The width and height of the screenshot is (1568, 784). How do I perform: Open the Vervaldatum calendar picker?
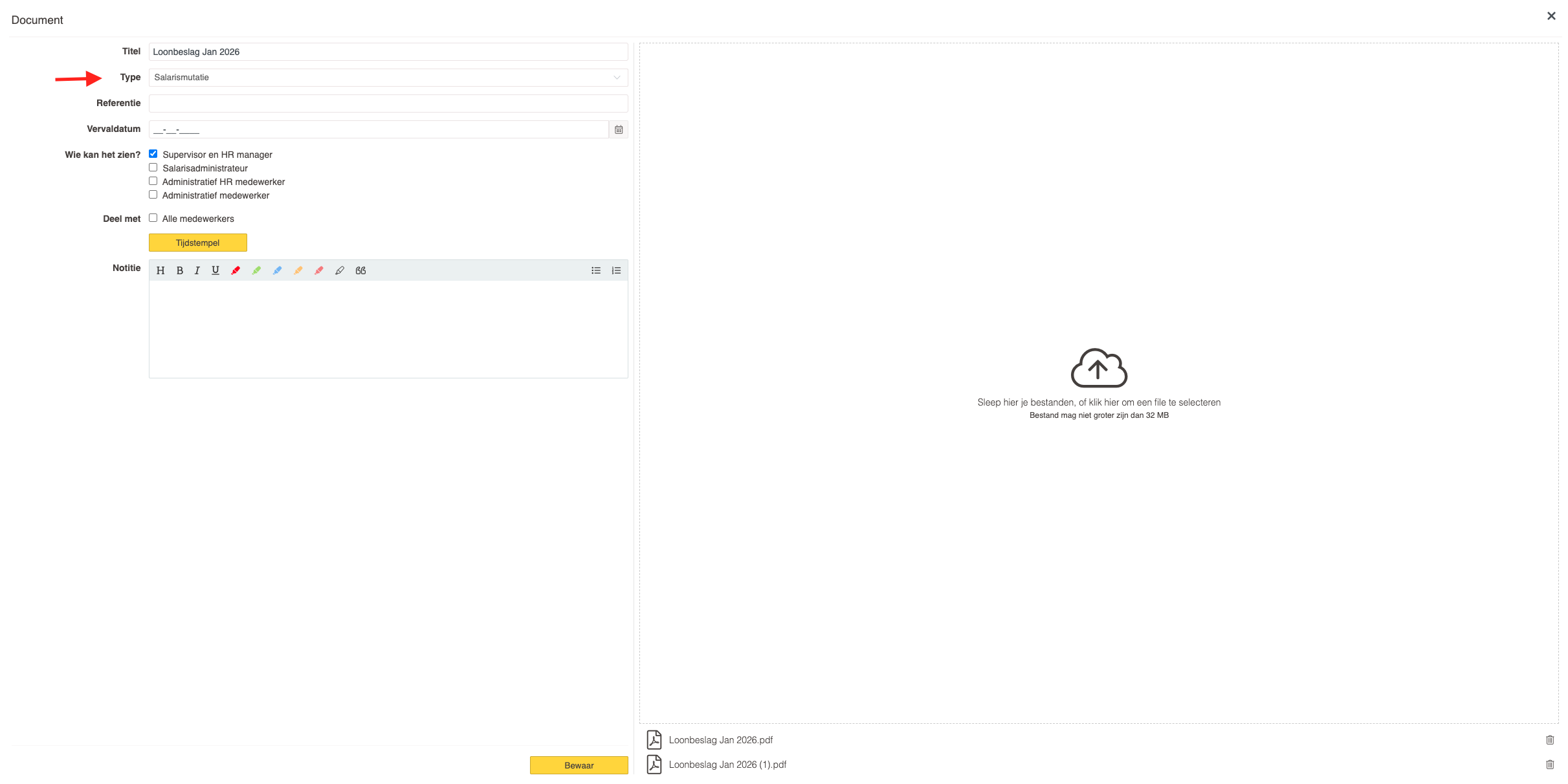pyautogui.click(x=619, y=129)
